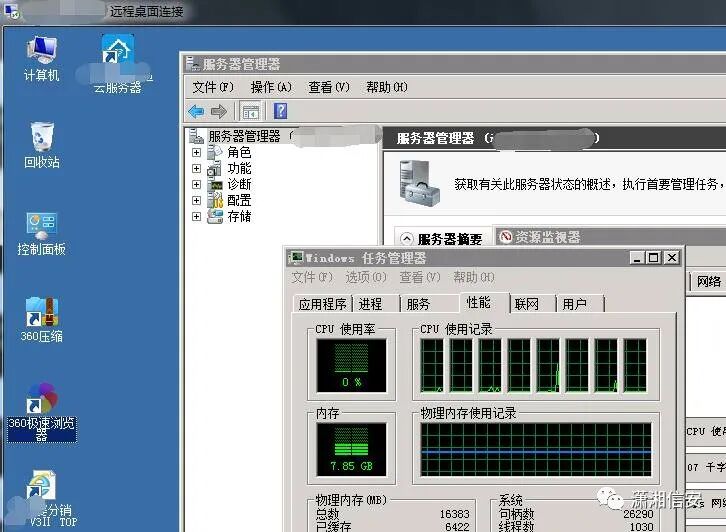The height and width of the screenshot is (532, 726).
Task: Expand the 配置 tree node
Action: [196, 200]
